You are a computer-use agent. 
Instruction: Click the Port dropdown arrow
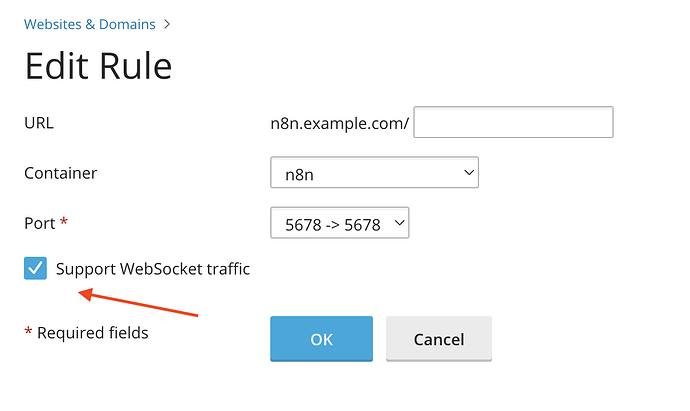click(x=400, y=224)
